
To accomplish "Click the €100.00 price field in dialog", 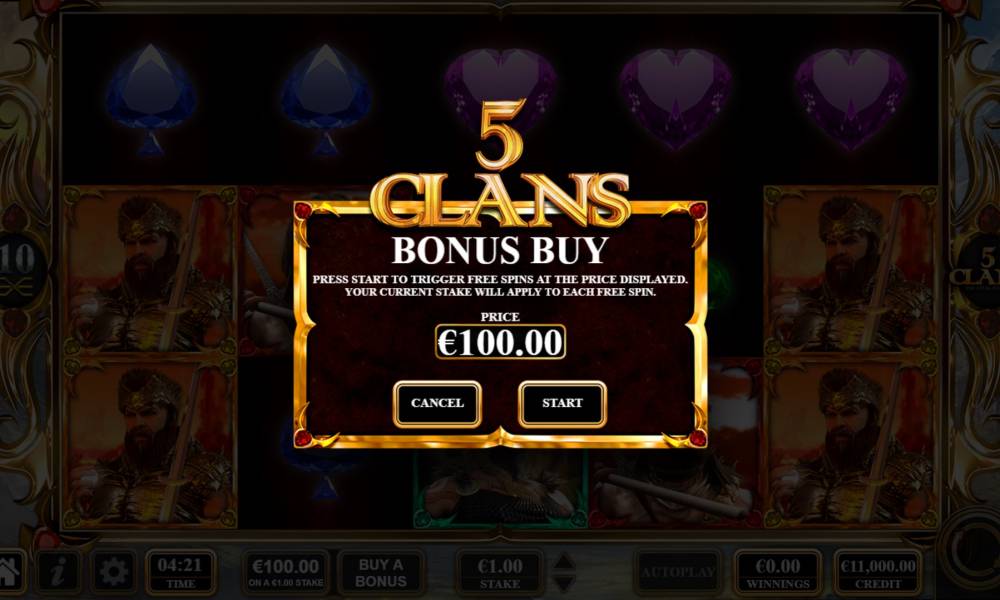I will (x=501, y=342).
